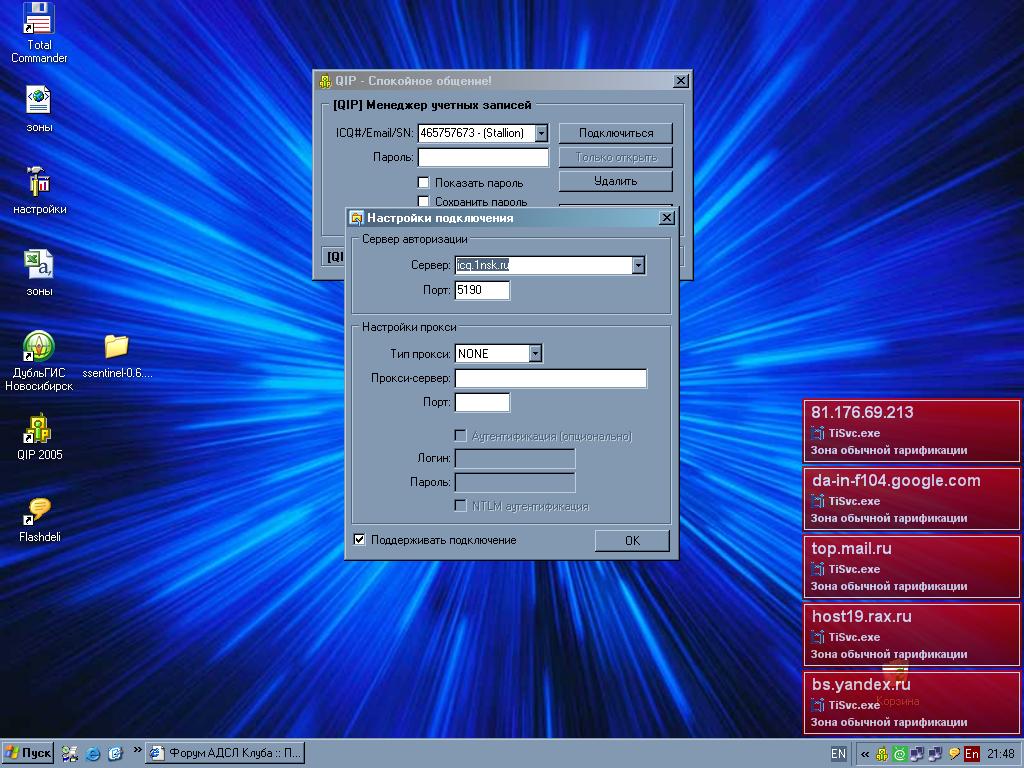1024x768 pixels.
Task: Open the Пуск start menu
Action: tap(28, 753)
